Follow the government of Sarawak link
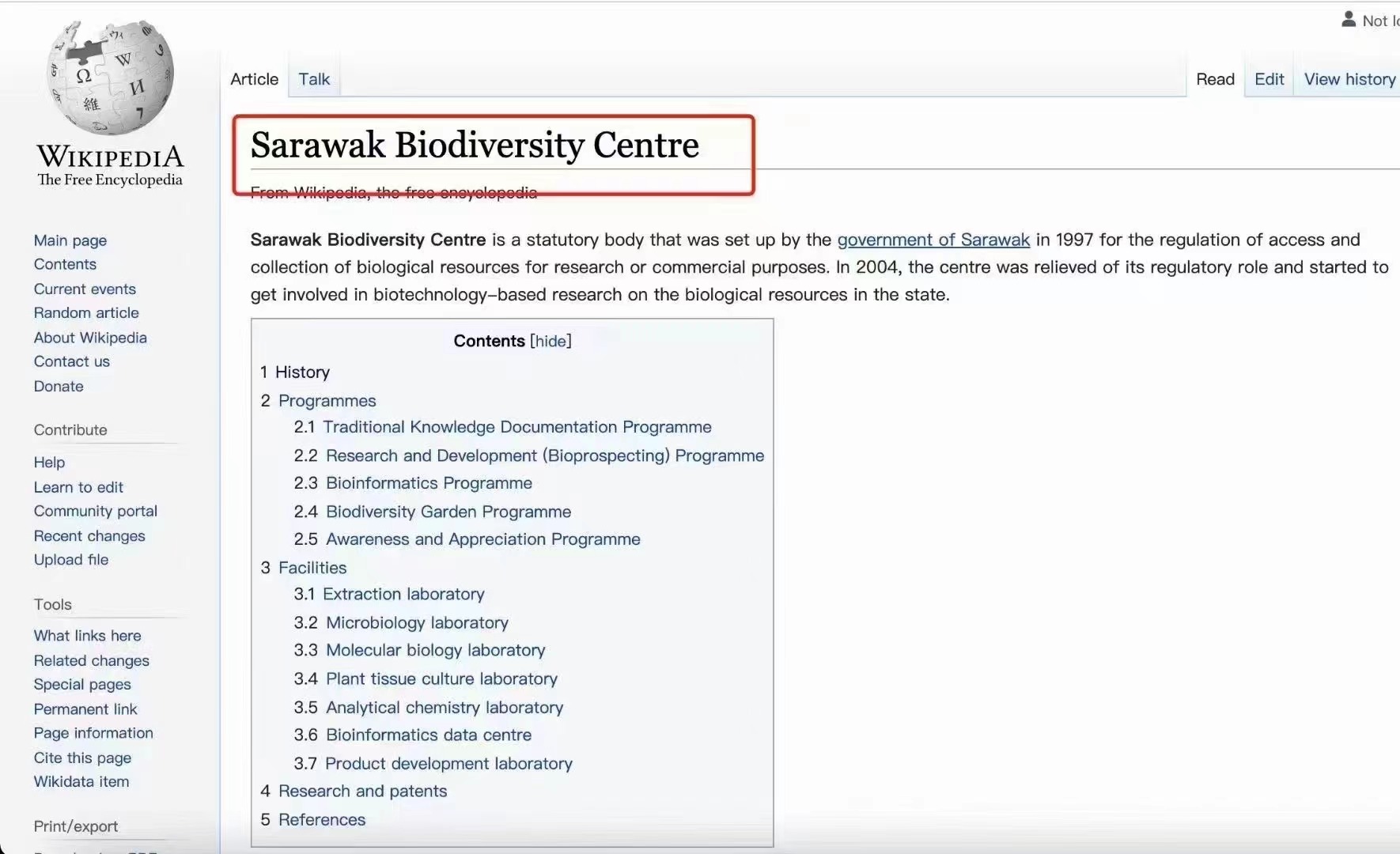Viewport: 1400px width, 854px height. [933, 240]
